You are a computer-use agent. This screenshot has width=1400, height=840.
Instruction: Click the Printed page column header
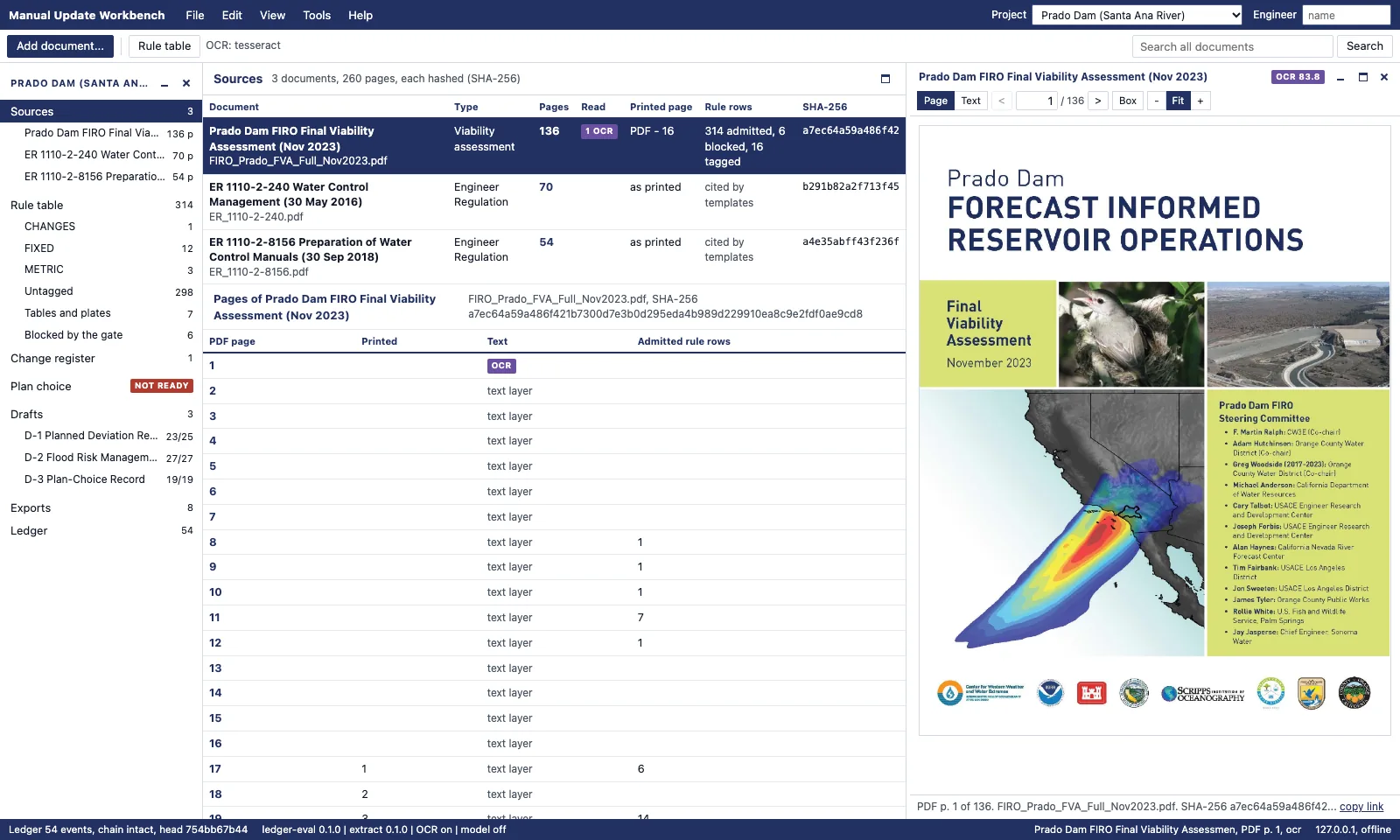(661, 107)
